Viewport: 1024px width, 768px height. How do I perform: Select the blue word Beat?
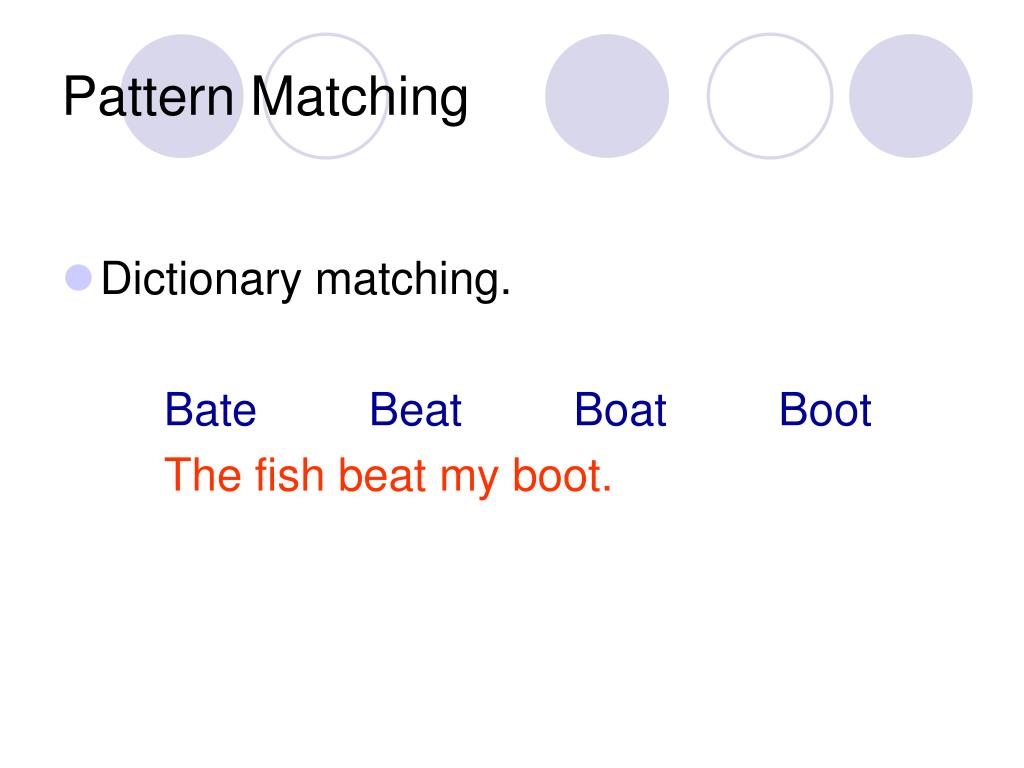(415, 409)
